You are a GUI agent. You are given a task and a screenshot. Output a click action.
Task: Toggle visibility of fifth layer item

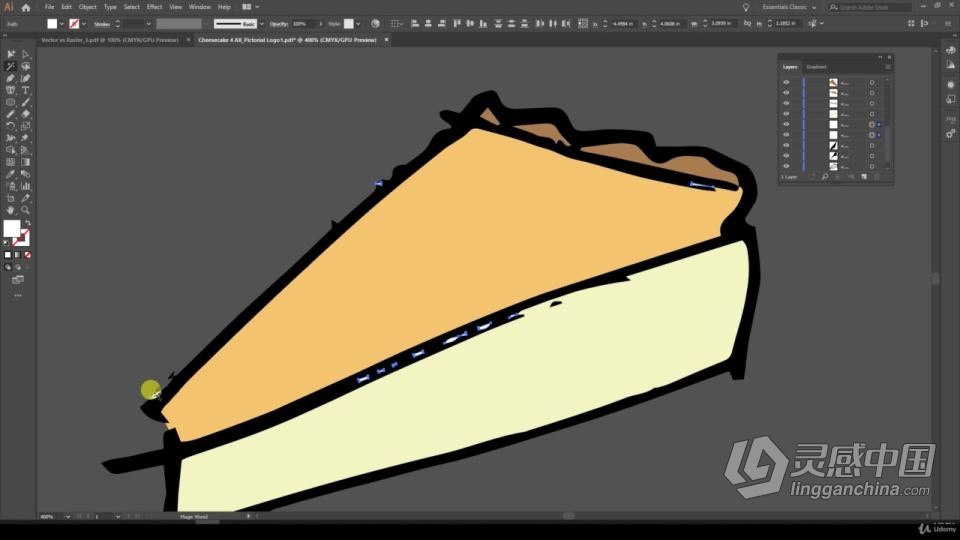[786, 124]
